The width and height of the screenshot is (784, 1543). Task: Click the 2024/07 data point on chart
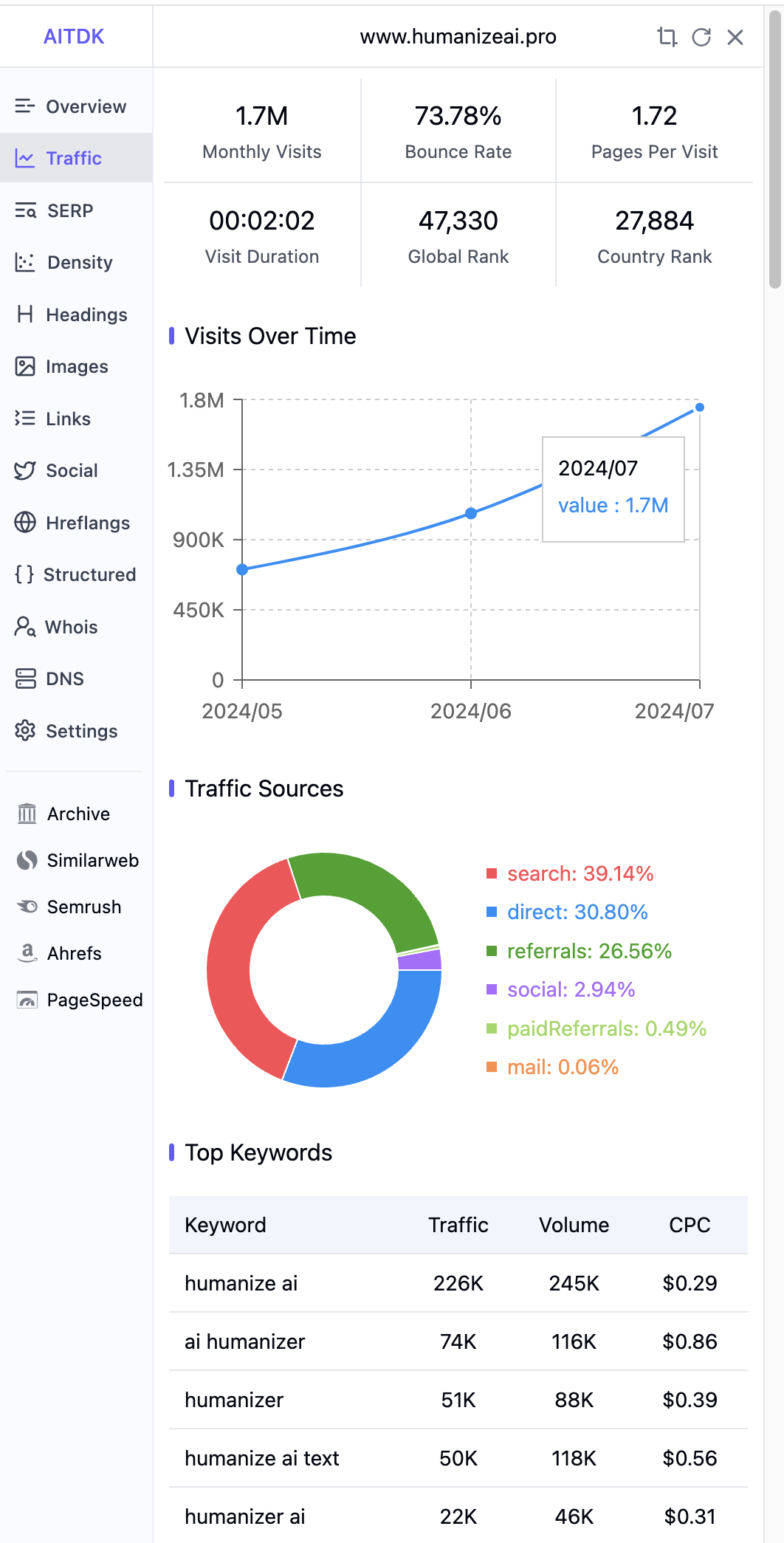coord(700,407)
